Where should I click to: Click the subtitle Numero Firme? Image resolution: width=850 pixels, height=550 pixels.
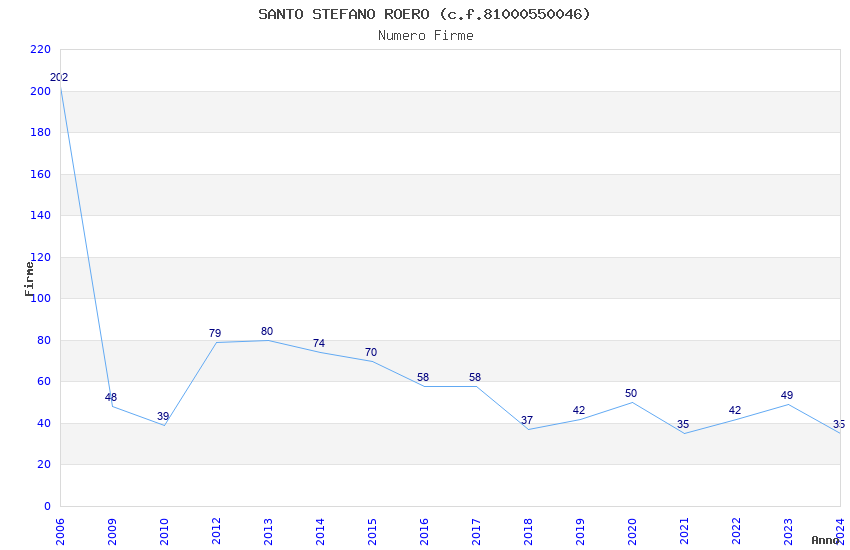coord(426,35)
